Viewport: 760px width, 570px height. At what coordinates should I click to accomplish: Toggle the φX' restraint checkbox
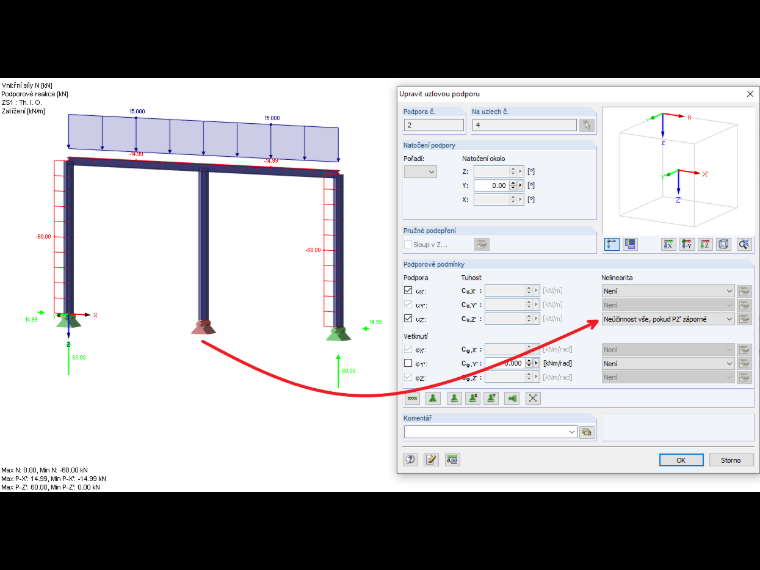point(408,349)
